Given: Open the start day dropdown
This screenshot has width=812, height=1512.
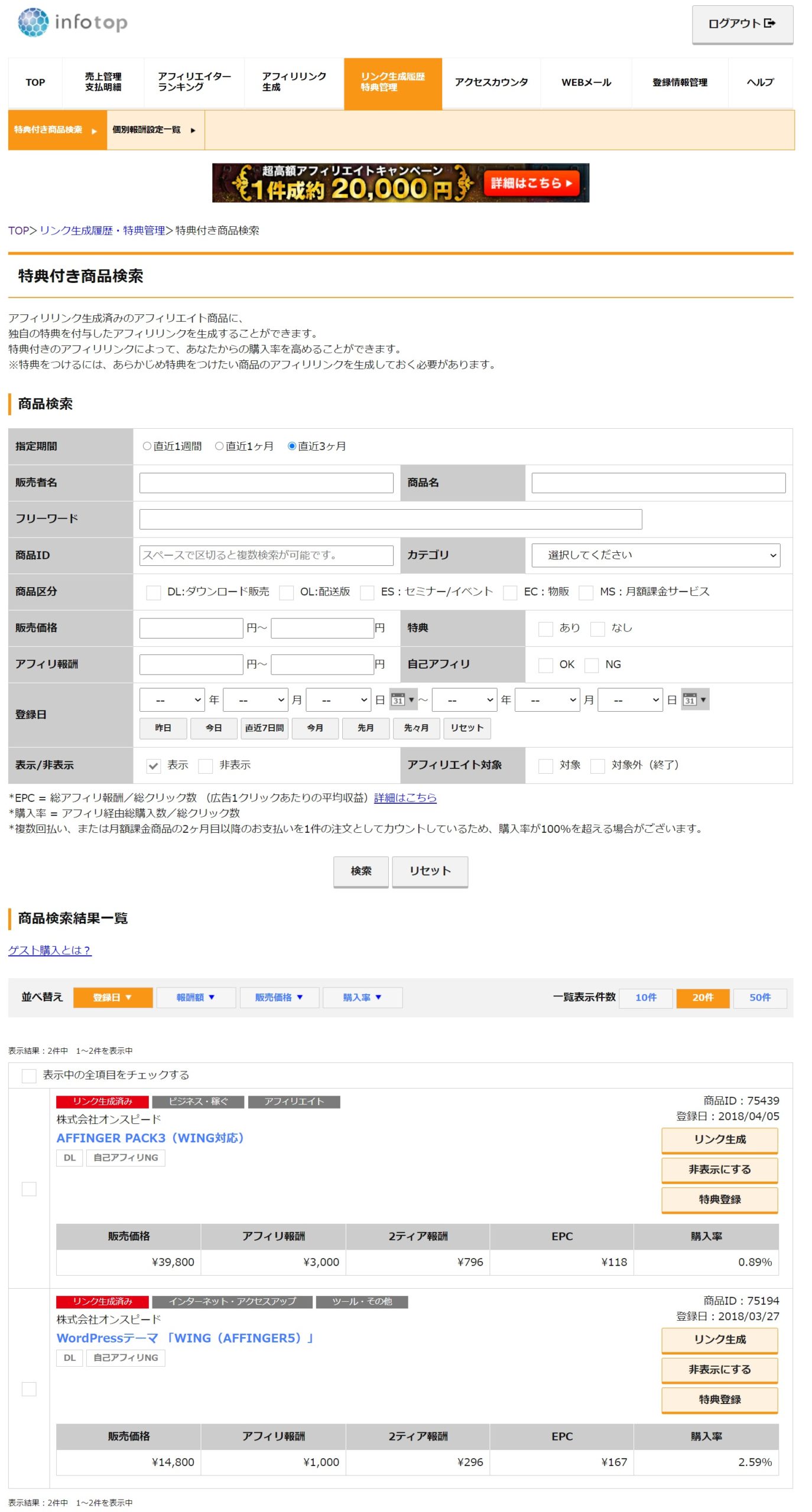Looking at the screenshot, I should [338, 700].
